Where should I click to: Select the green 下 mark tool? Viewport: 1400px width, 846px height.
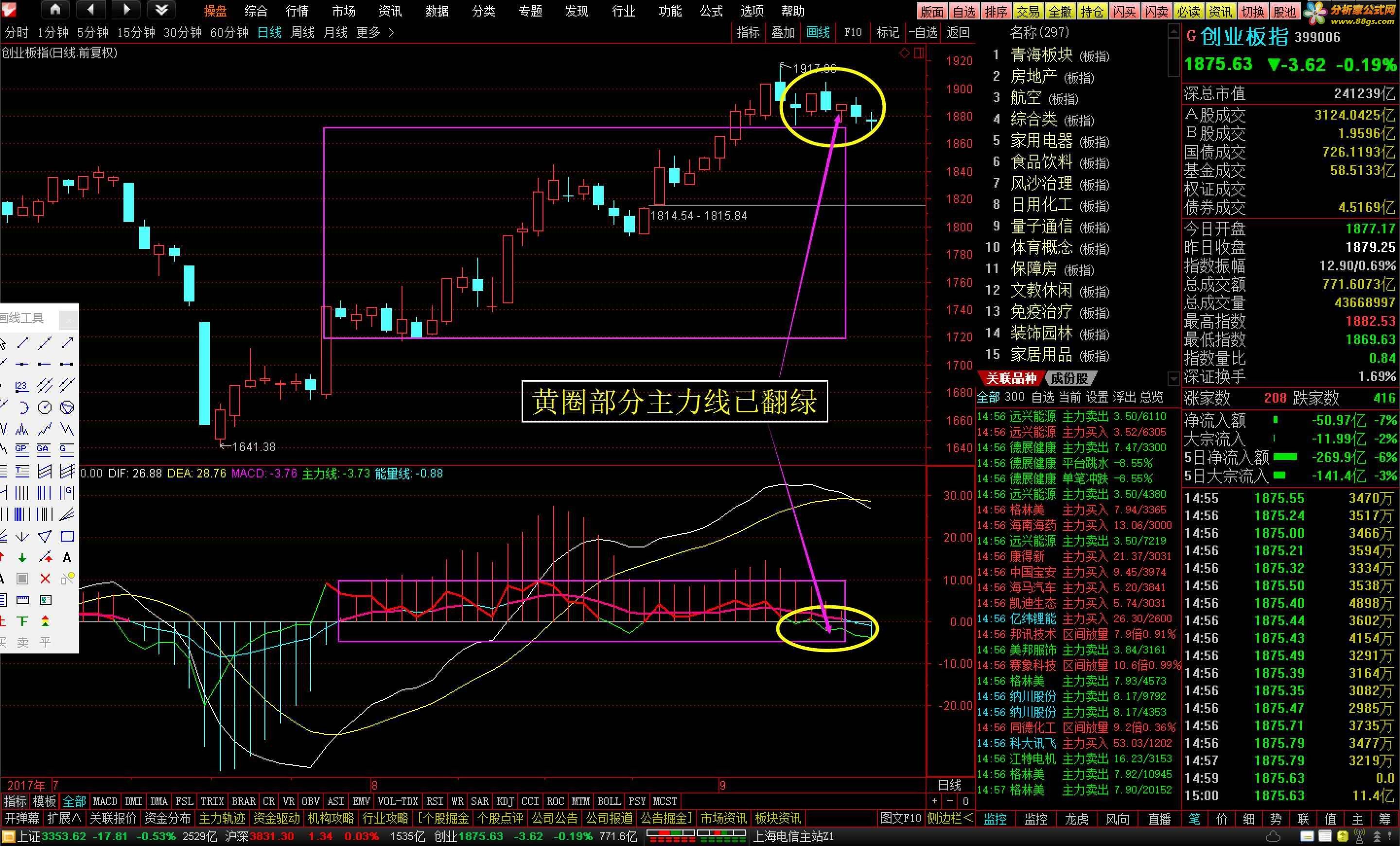pyautogui.click(x=23, y=621)
